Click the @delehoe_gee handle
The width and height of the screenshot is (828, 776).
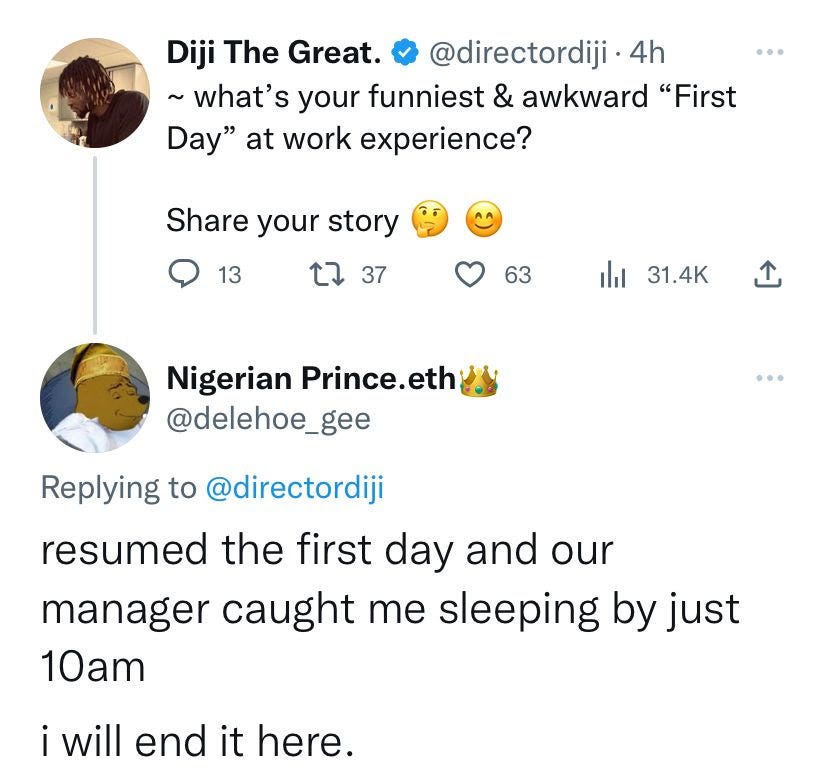point(267,418)
